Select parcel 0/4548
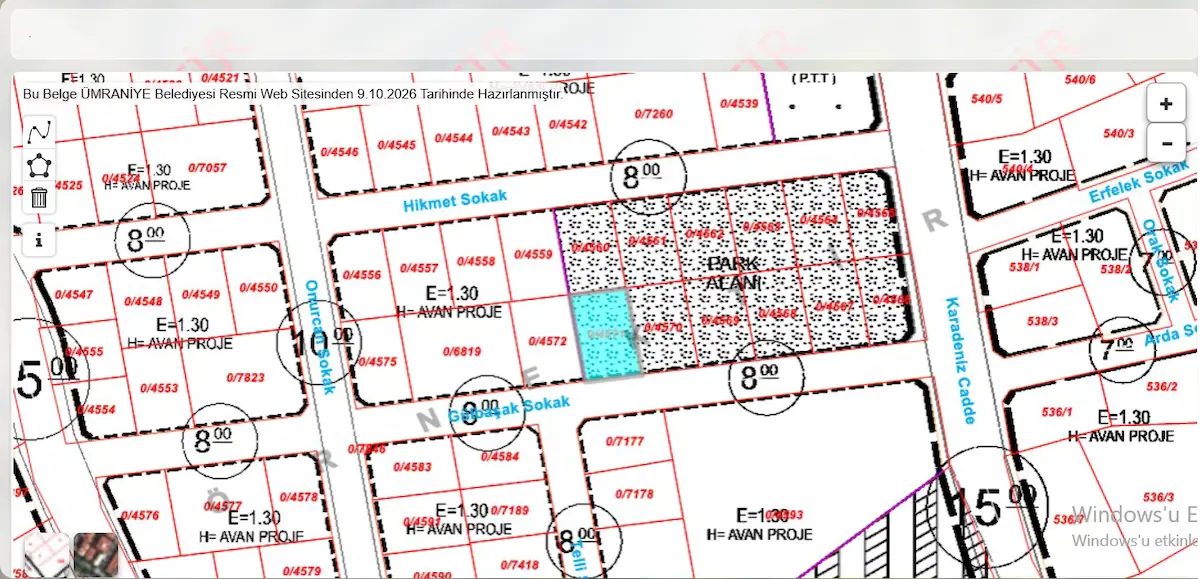Viewport: 1200px width, 579px height. 143,301
